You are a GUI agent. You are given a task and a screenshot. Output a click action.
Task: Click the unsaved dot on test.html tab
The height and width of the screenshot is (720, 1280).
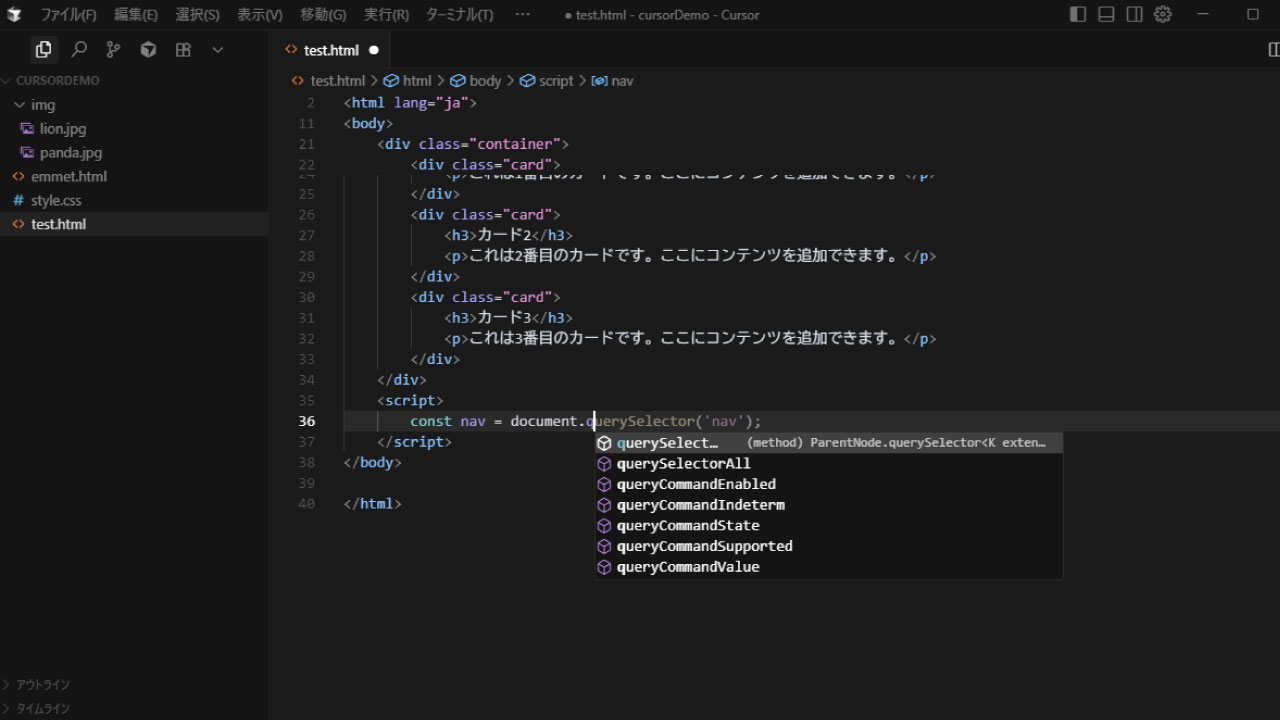pyautogui.click(x=374, y=50)
